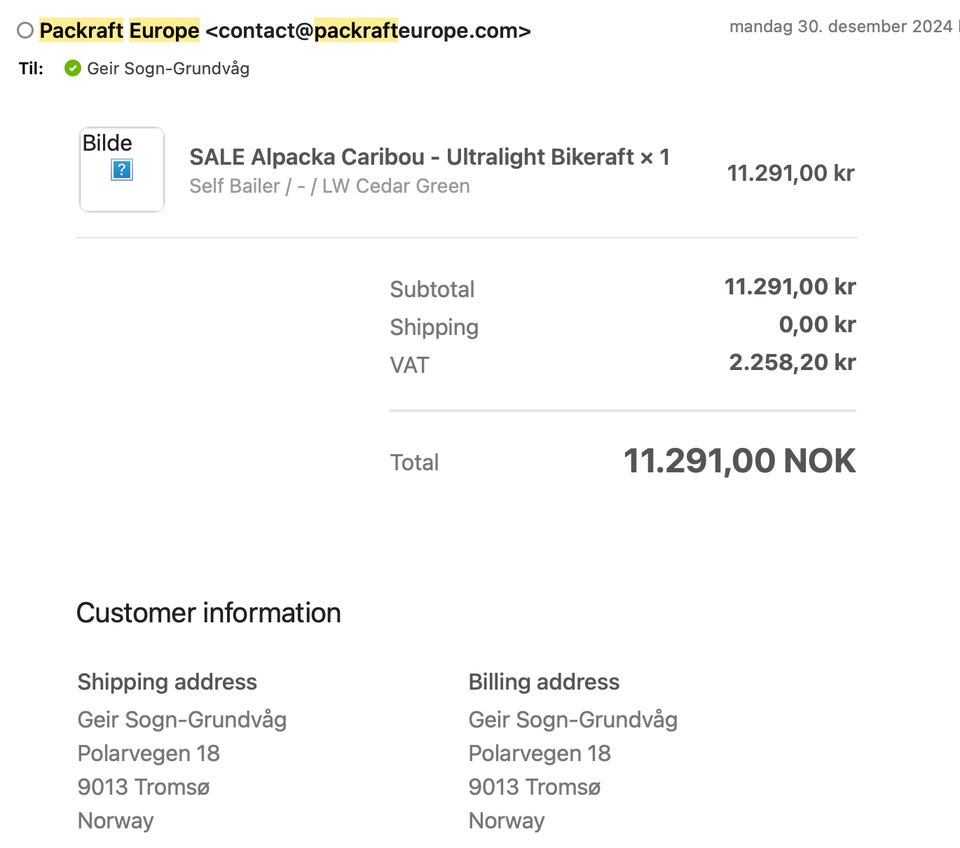Click the 0,00 kr shipping amount
The image size is (960, 848).
tap(817, 325)
